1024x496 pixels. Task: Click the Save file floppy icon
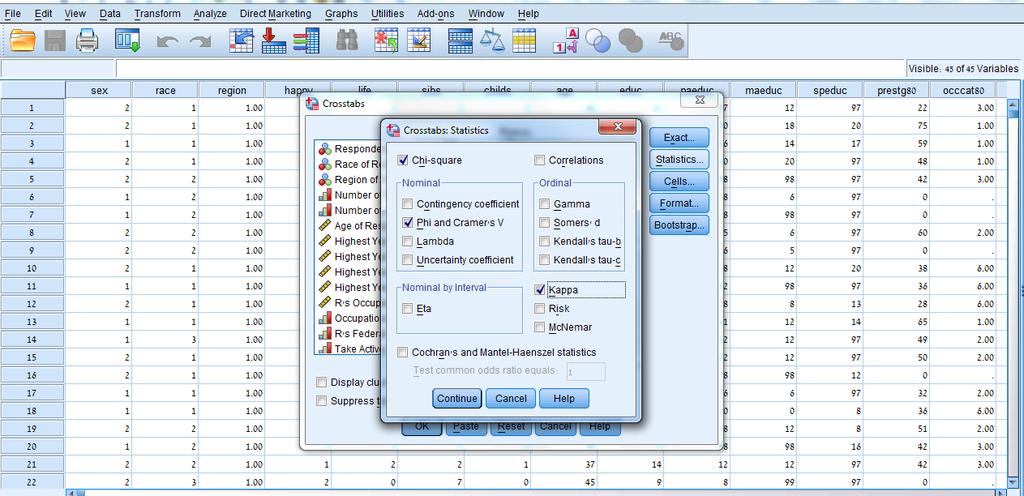[56, 40]
